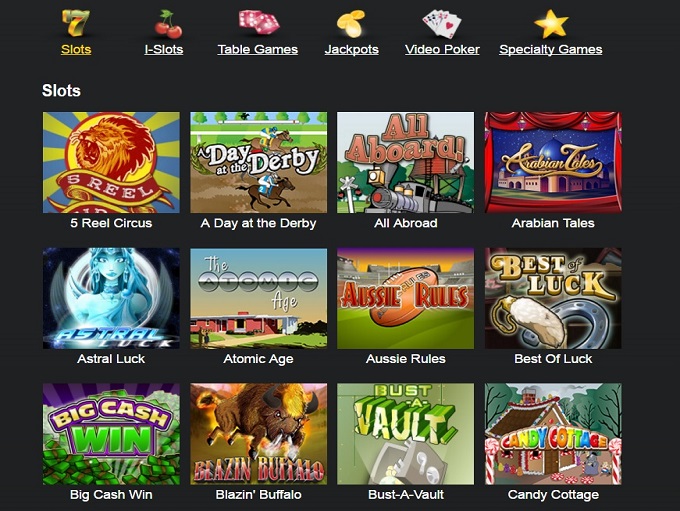Select the 5 Reel Circus game thumbnail
This screenshot has height=511, width=680.
(111, 162)
